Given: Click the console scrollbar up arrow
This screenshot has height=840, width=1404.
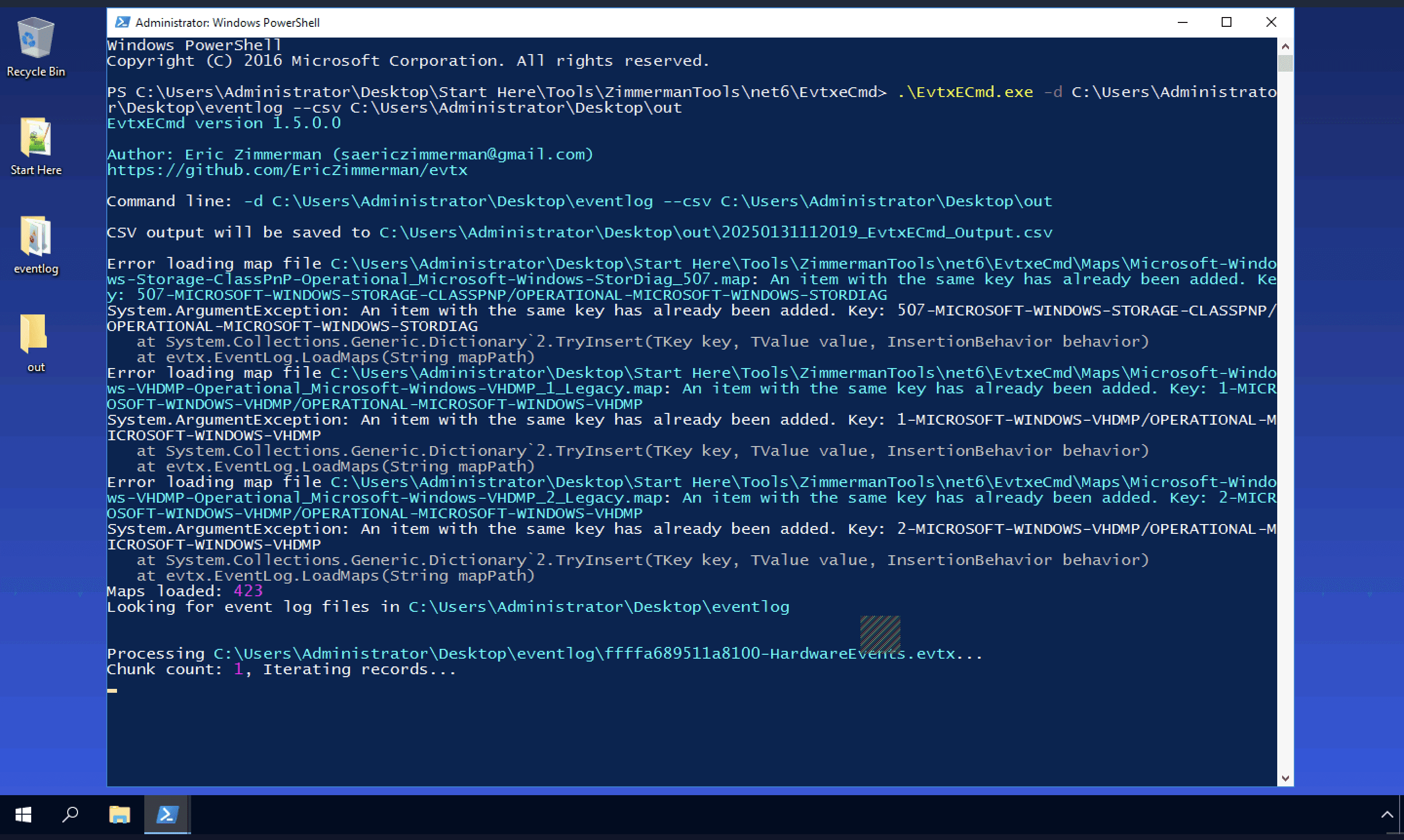Looking at the screenshot, I should tap(1285, 46).
